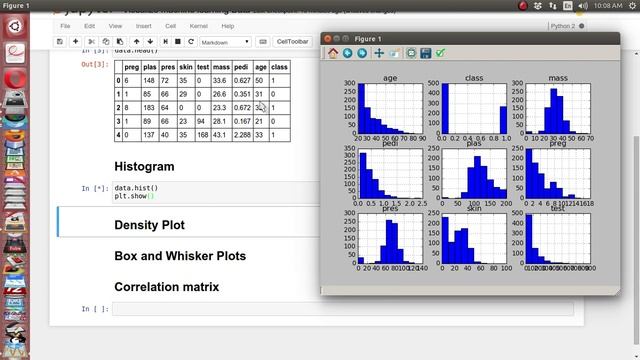
Task: Click the skin histogram subplot
Action: pos(474,238)
